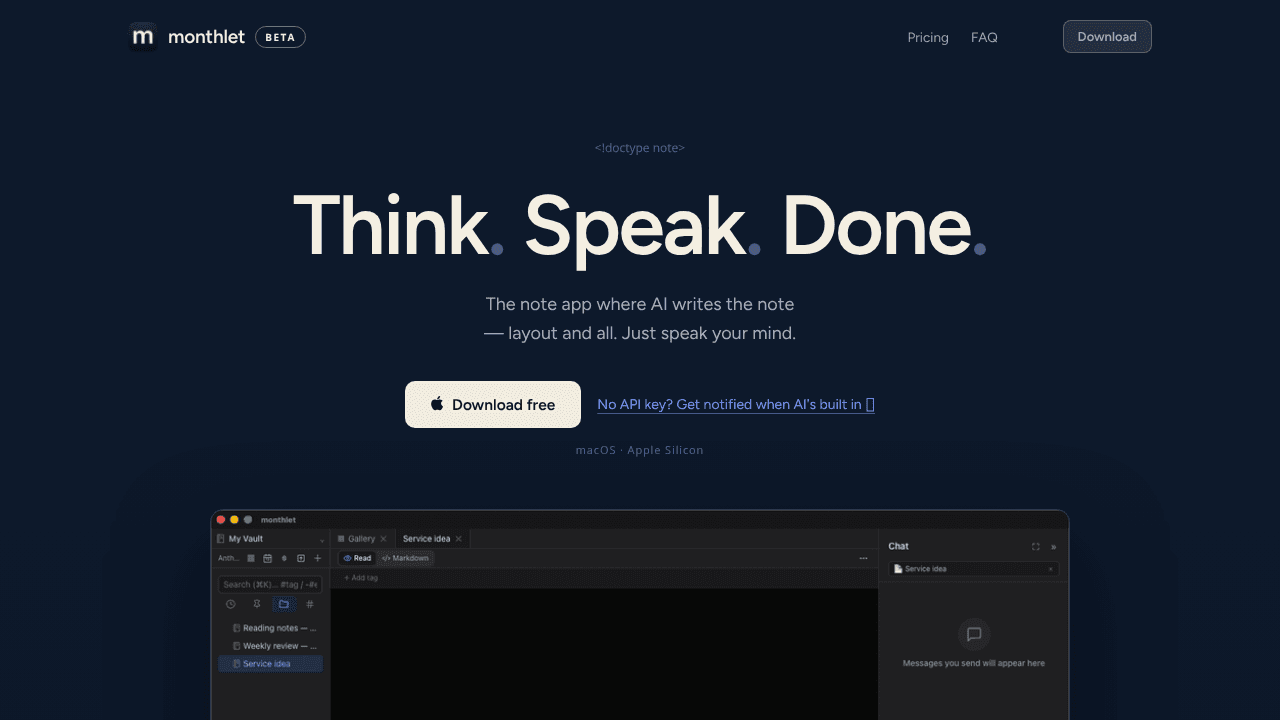Open the grid gallery view icon in sidebar toolbar

(x=251, y=558)
